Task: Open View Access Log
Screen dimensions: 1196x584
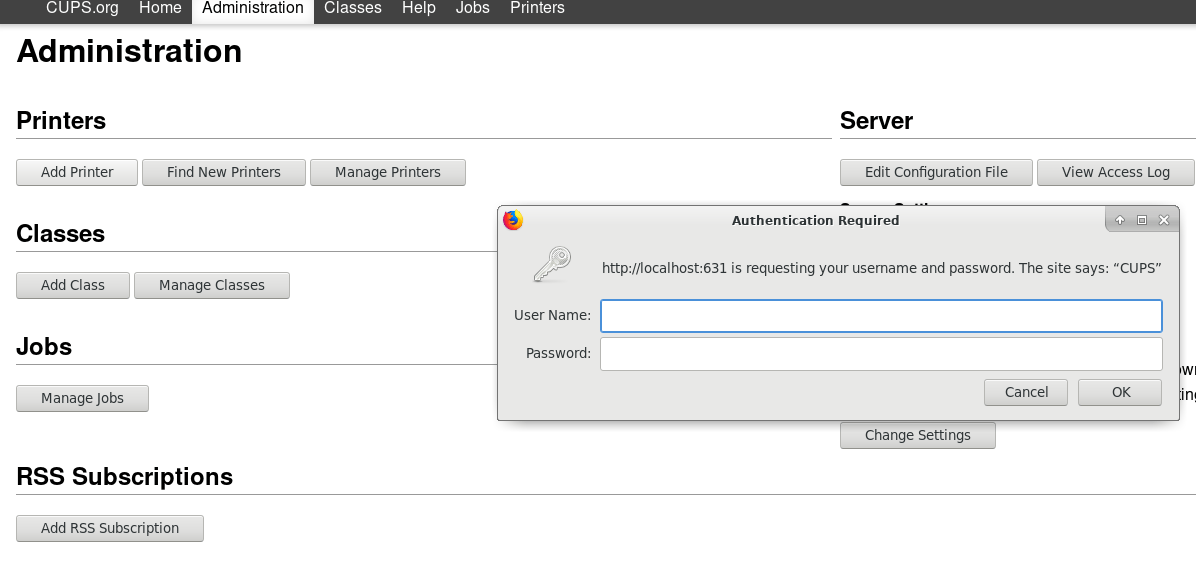Action: click(1115, 172)
